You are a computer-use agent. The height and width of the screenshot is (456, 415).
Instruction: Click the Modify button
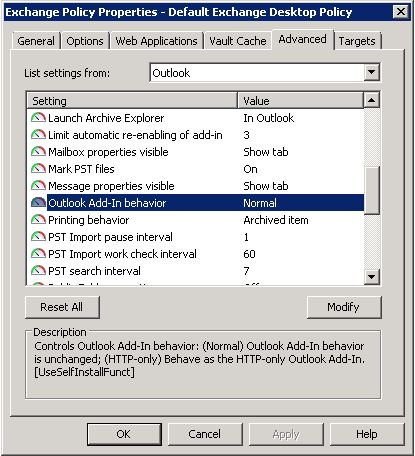[344, 307]
